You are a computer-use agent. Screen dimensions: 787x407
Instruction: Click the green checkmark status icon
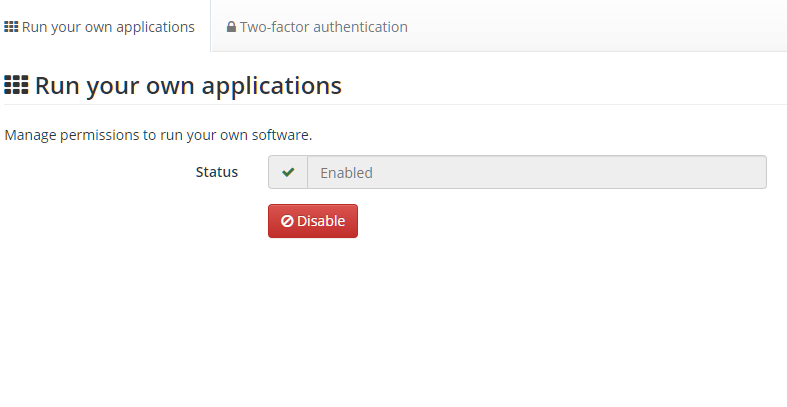point(288,172)
